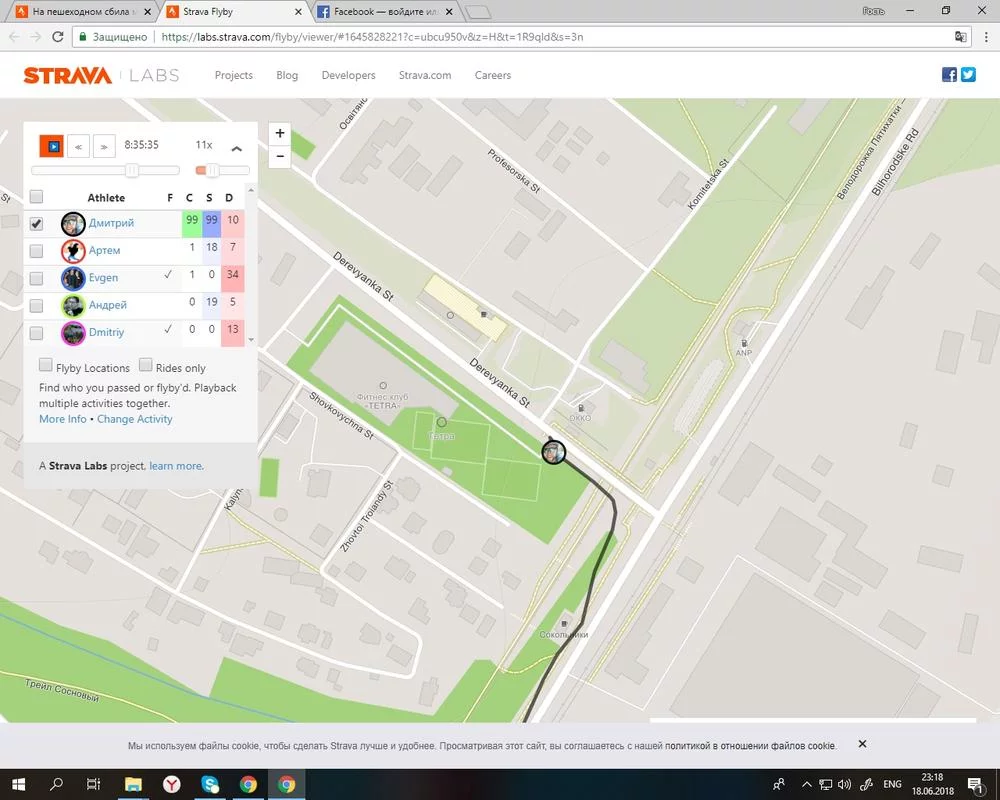1000x800 pixels.
Task: Click the rewind step-back button
Action: [x=78, y=146]
